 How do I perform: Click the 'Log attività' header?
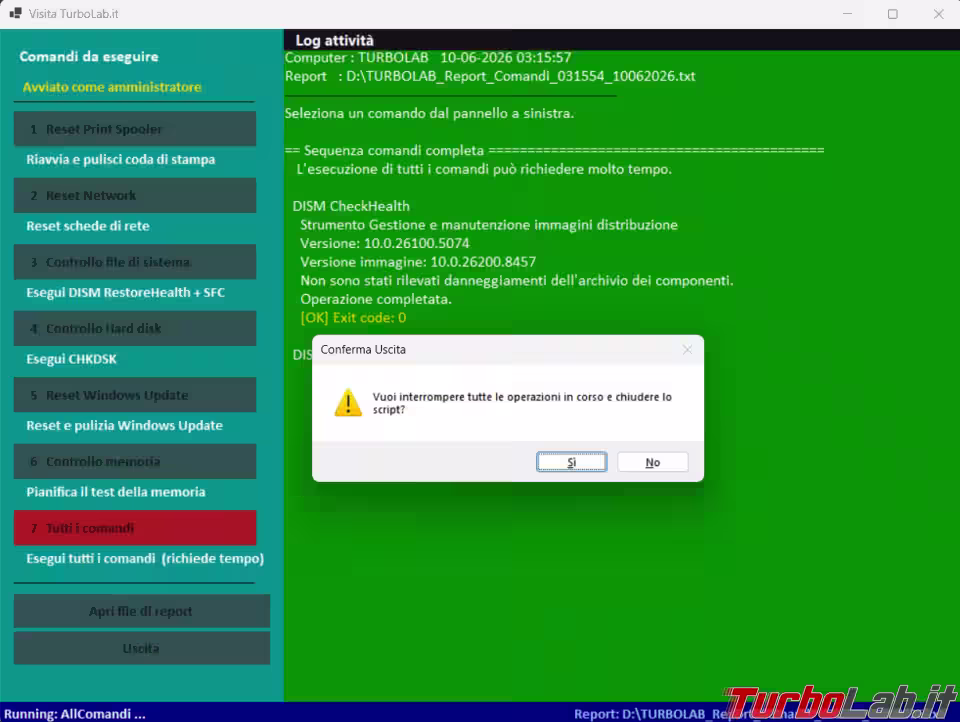(334, 40)
